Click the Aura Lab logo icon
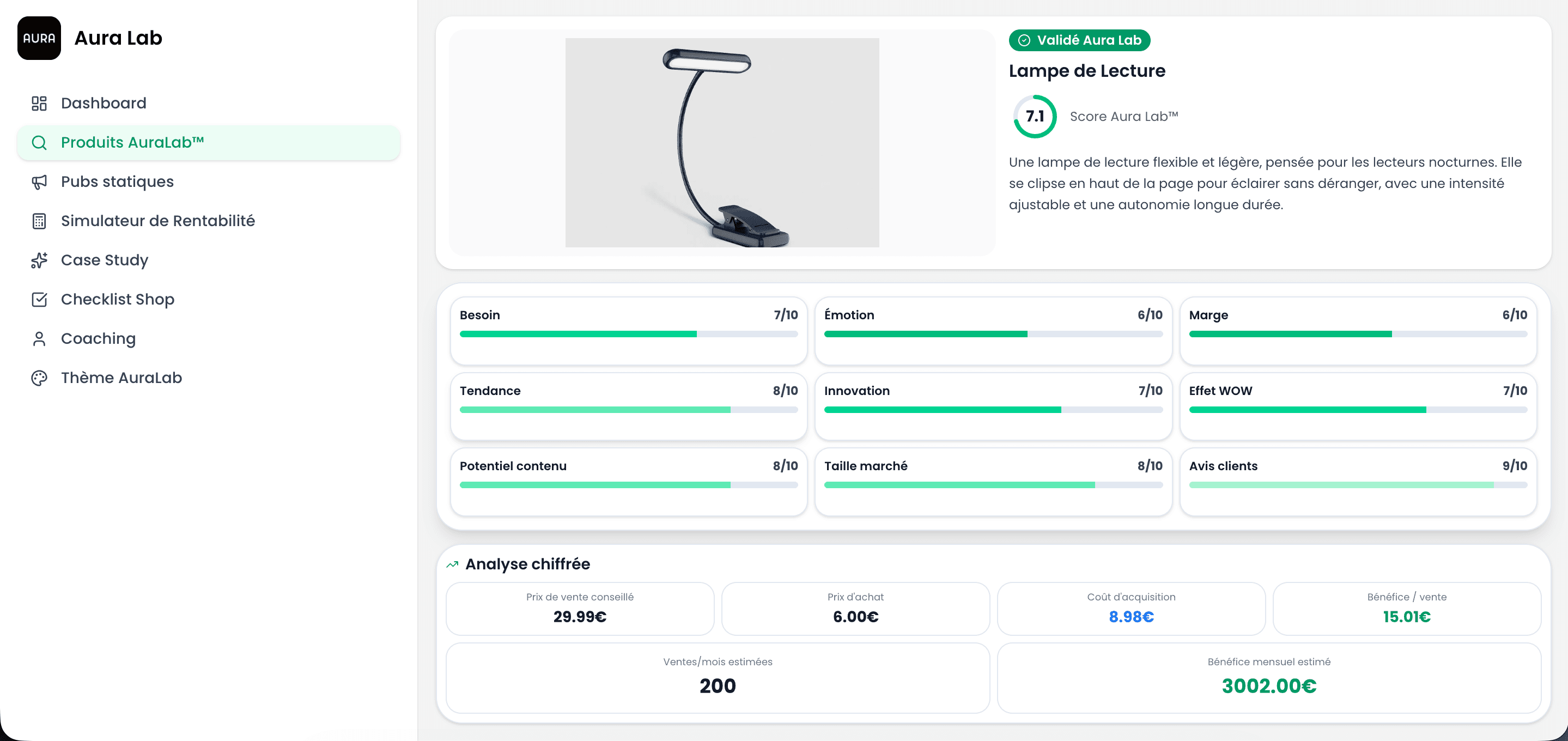Screen dimensions: 1568x741 click(39, 38)
